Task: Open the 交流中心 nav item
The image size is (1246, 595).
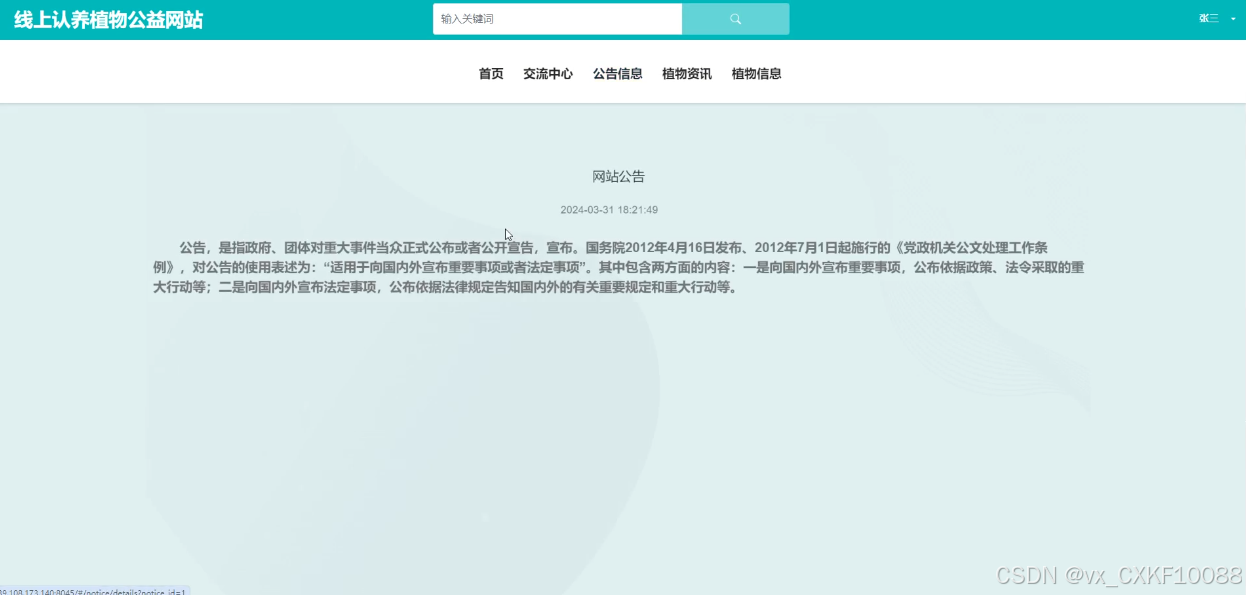Action: [548, 74]
